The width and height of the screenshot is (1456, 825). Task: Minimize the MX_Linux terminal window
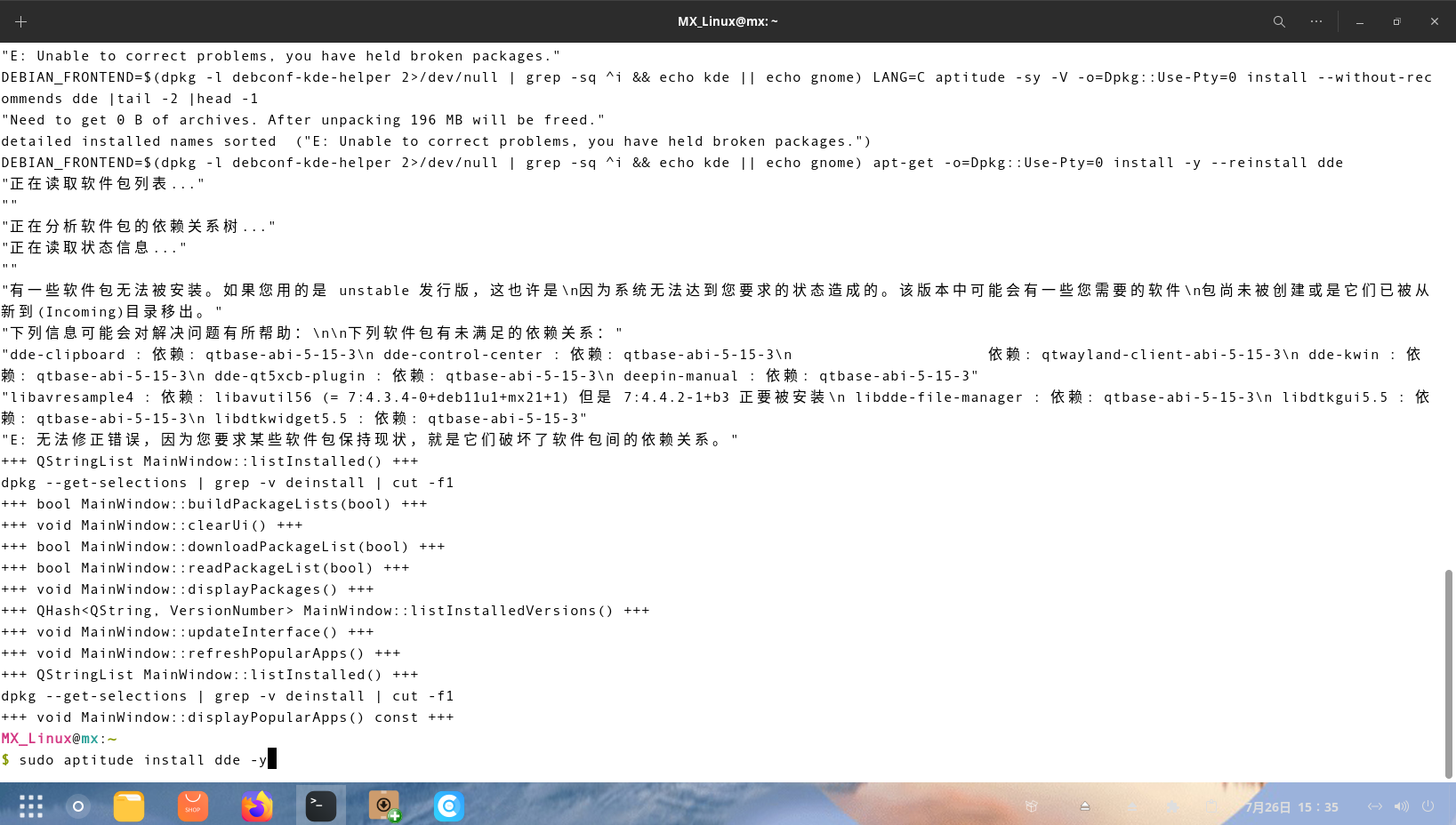(x=1360, y=21)
